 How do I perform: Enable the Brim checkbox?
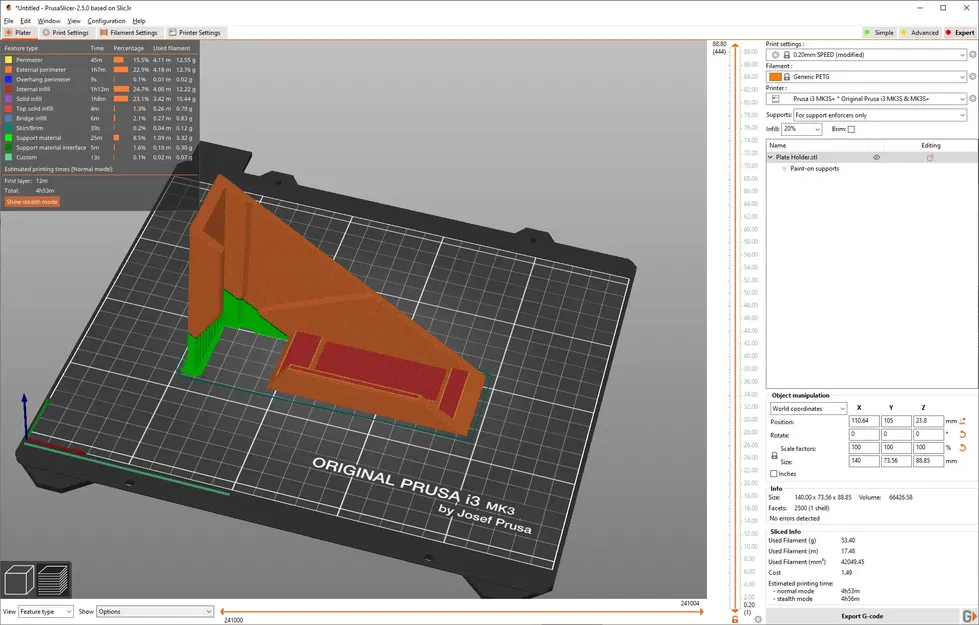[x=851, y=130]
